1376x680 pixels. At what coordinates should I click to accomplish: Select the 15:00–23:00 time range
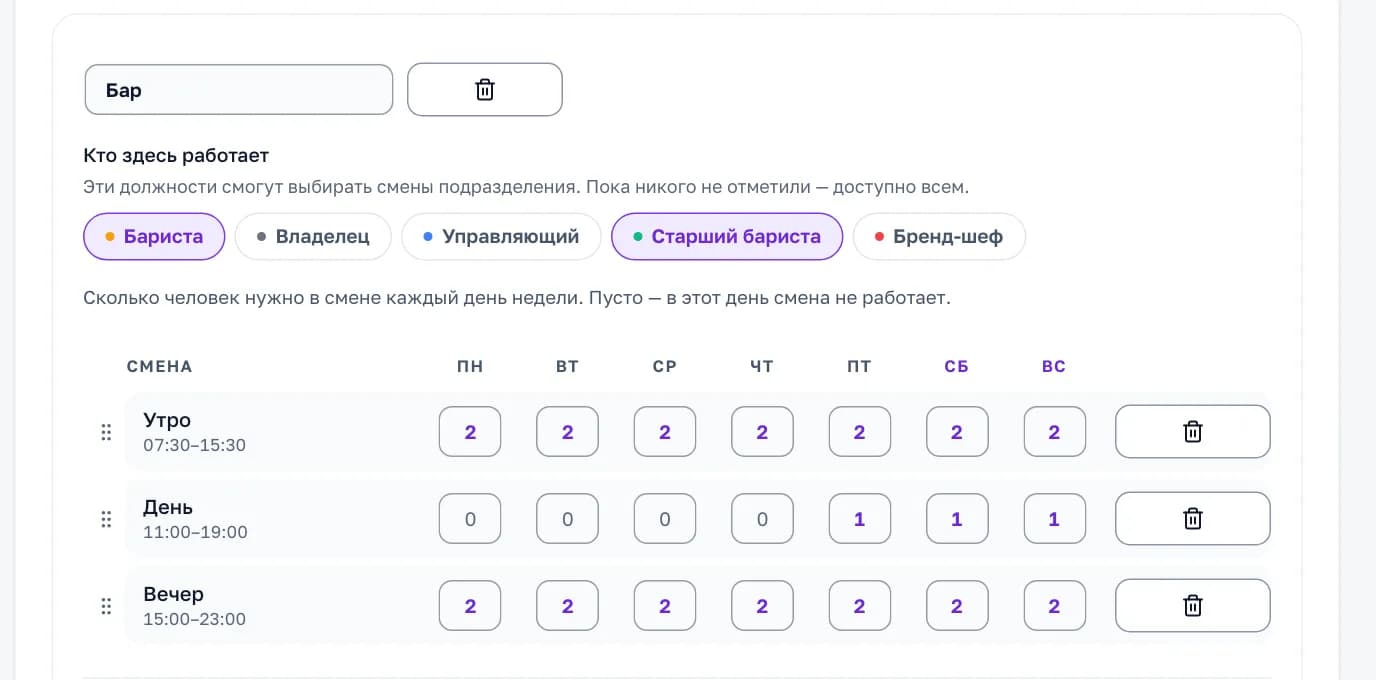coord(194,619)
